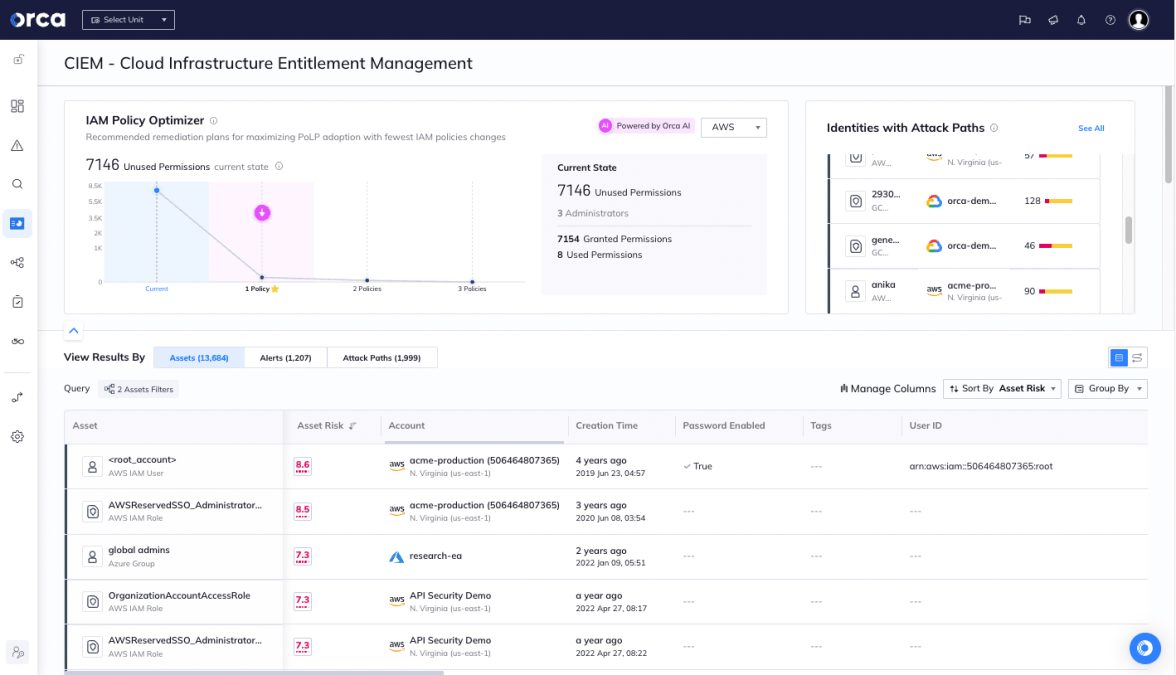The width and height of the screenshot is (1176, 675).
Task: Select the 2 Policies point on chart
Action: (367, 280)
